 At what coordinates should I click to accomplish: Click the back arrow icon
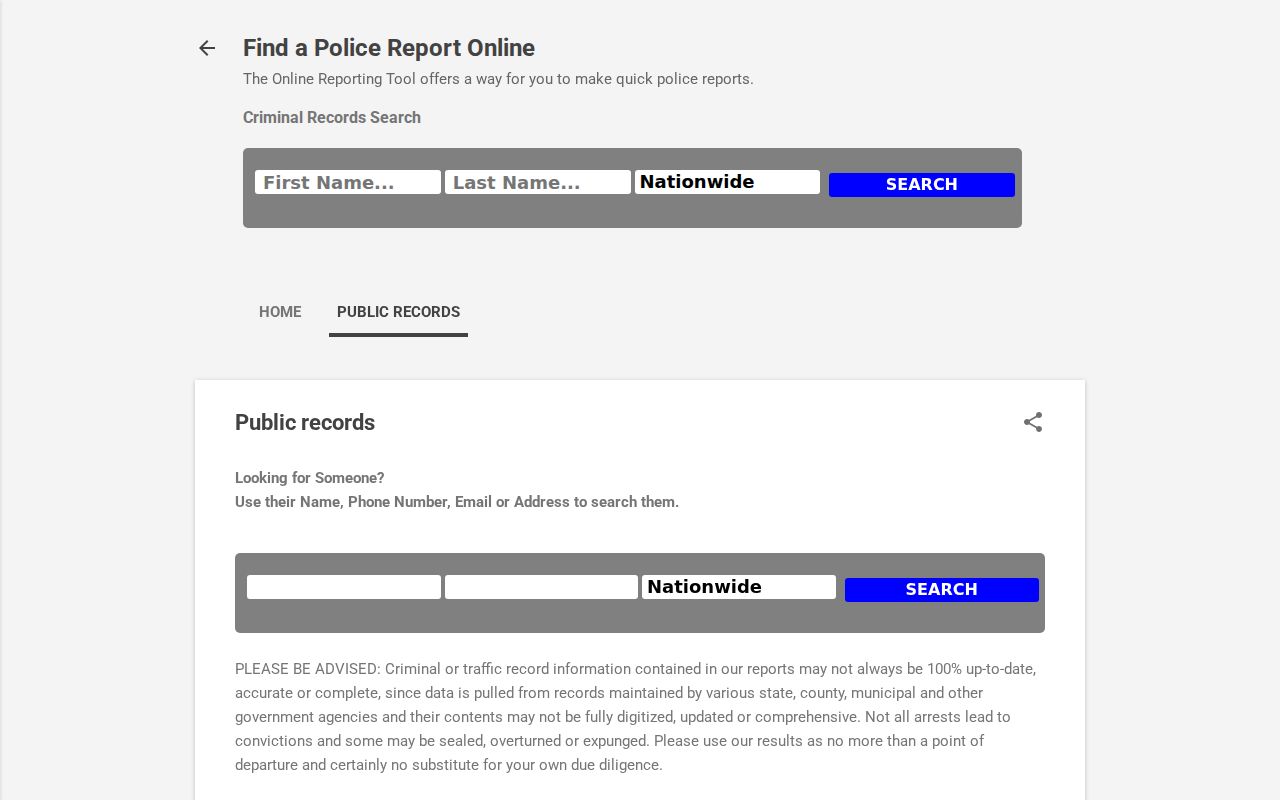click(x=207, y=48)
